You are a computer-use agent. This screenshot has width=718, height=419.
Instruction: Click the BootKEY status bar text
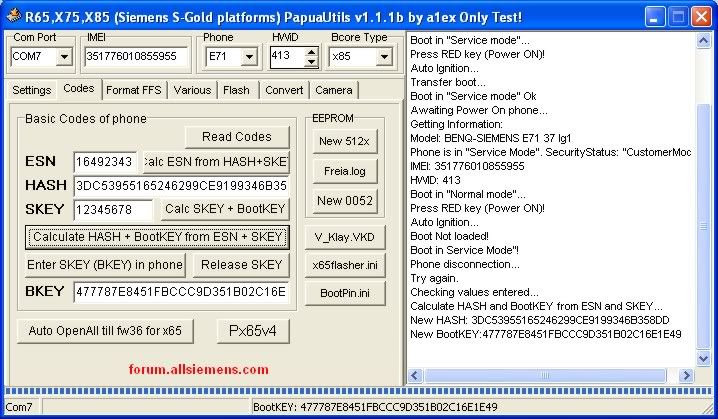click(375, 407)
